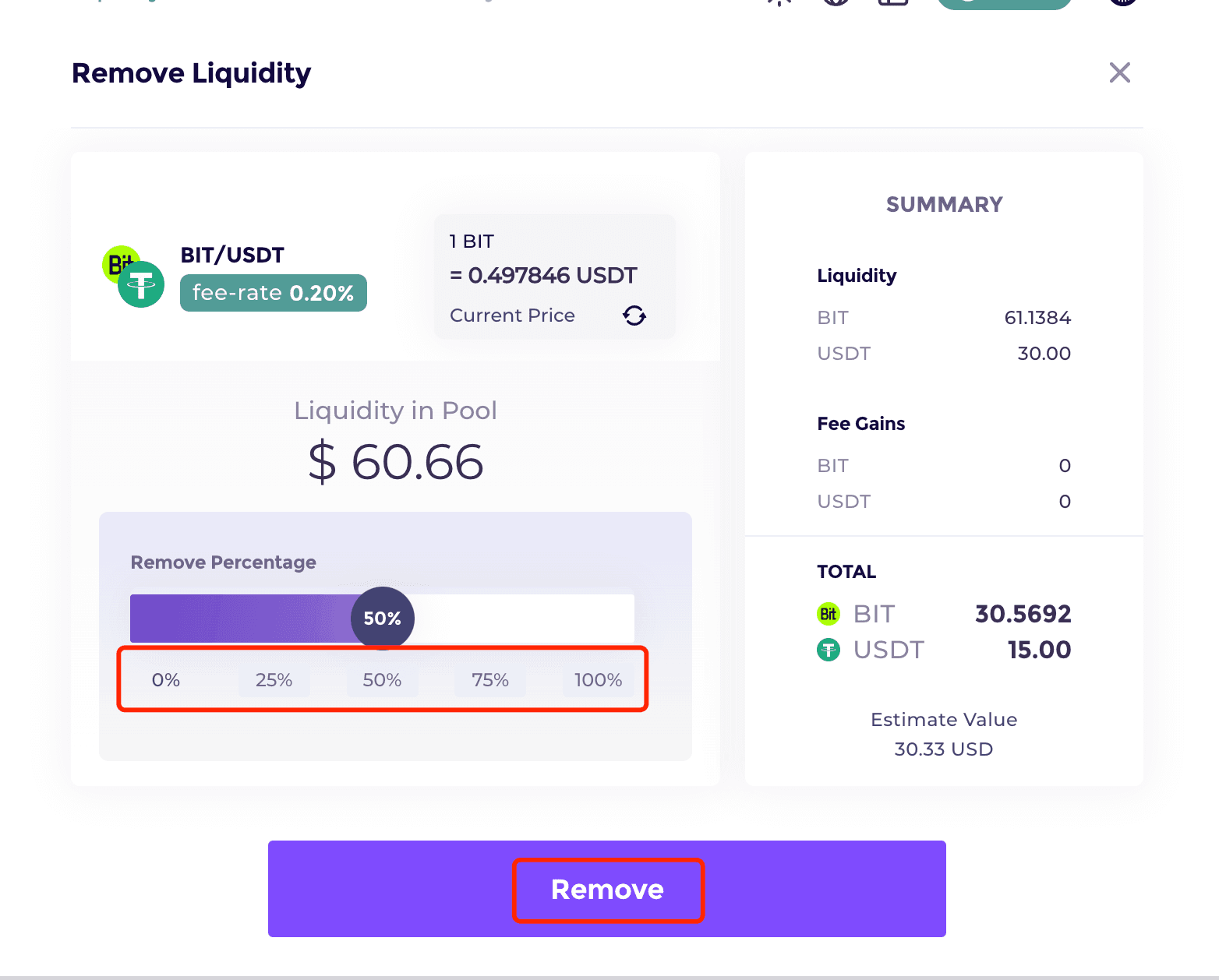1219x980 pixels.
Task: Click the 1 BIT = 0.497846 USDT price box
Action: click(555, 277)
